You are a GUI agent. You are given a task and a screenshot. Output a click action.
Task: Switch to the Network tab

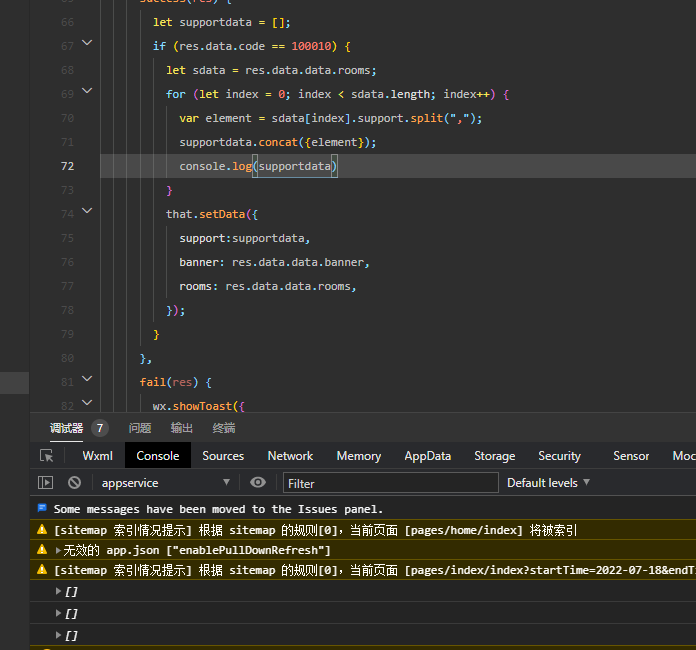click(290, 456)
